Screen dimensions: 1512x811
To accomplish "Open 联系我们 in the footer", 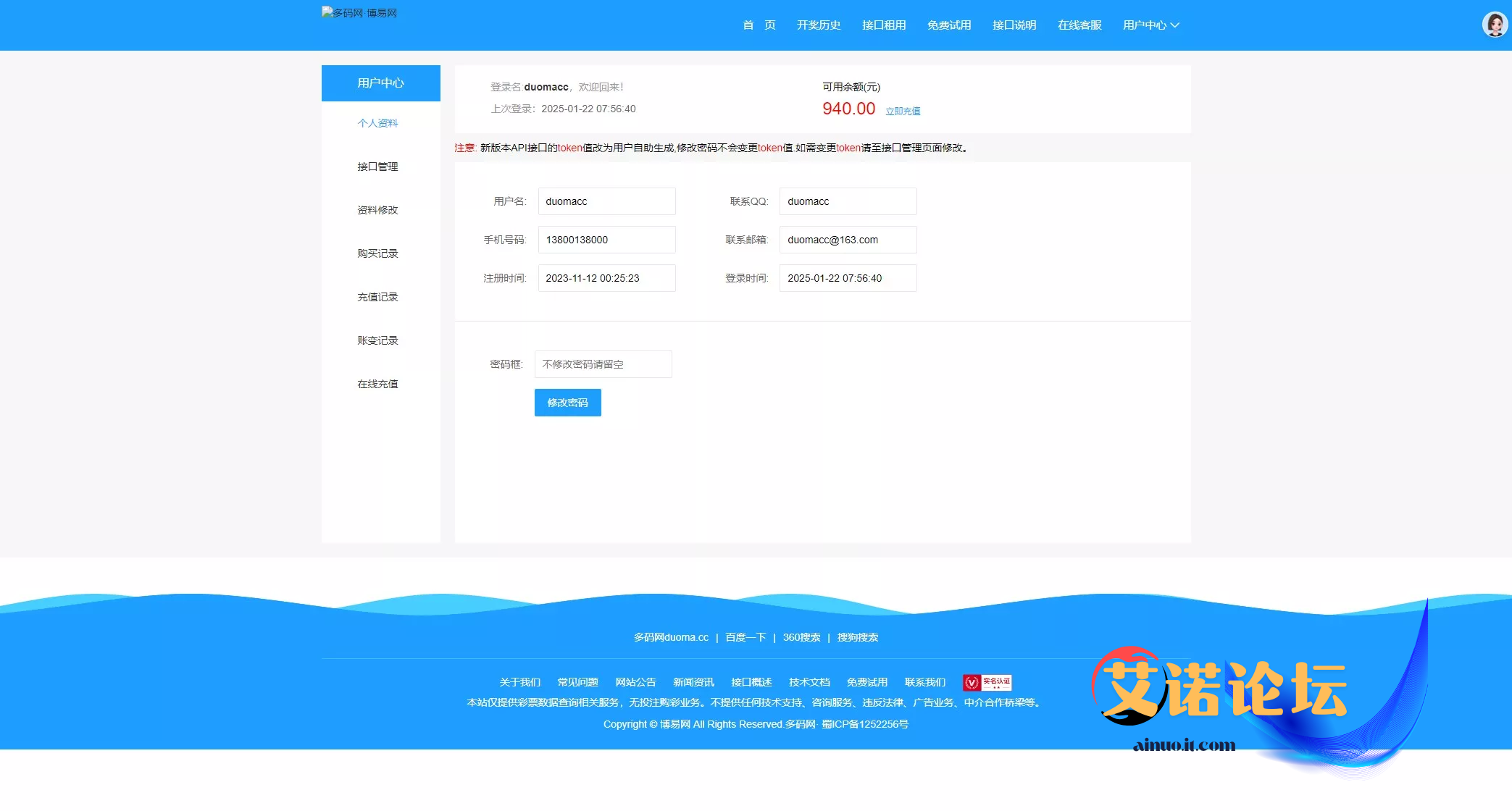I will [925, 682].
